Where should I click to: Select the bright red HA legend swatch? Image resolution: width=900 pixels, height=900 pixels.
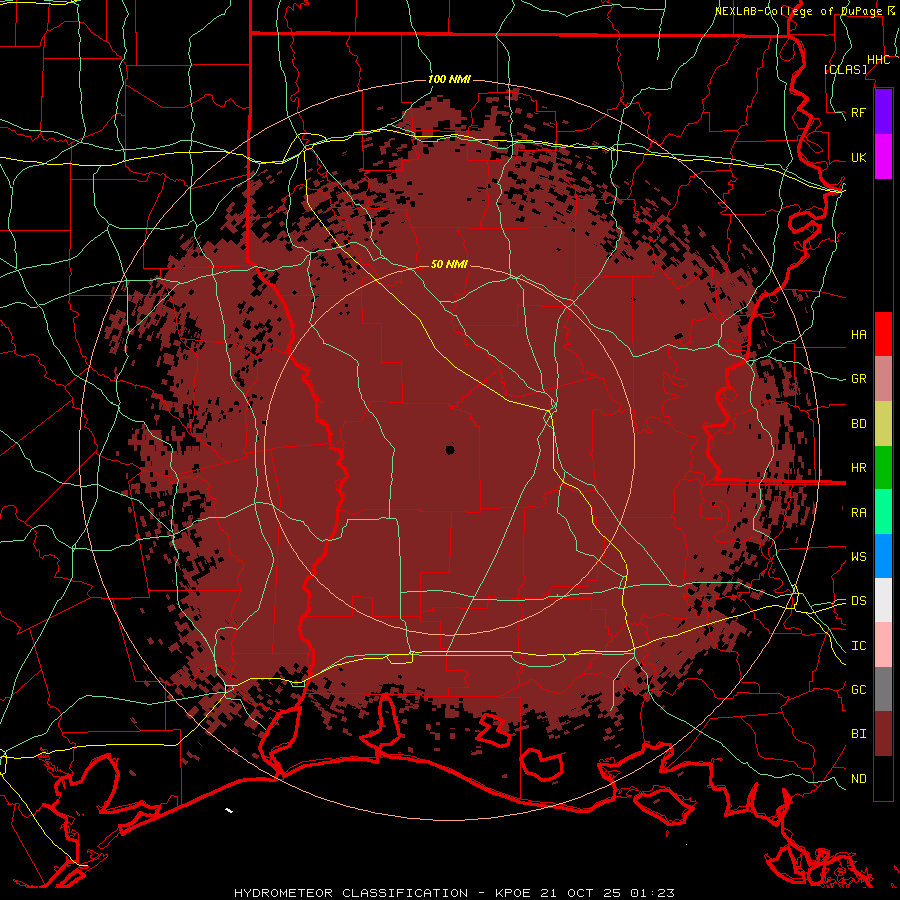pos(883,334)
